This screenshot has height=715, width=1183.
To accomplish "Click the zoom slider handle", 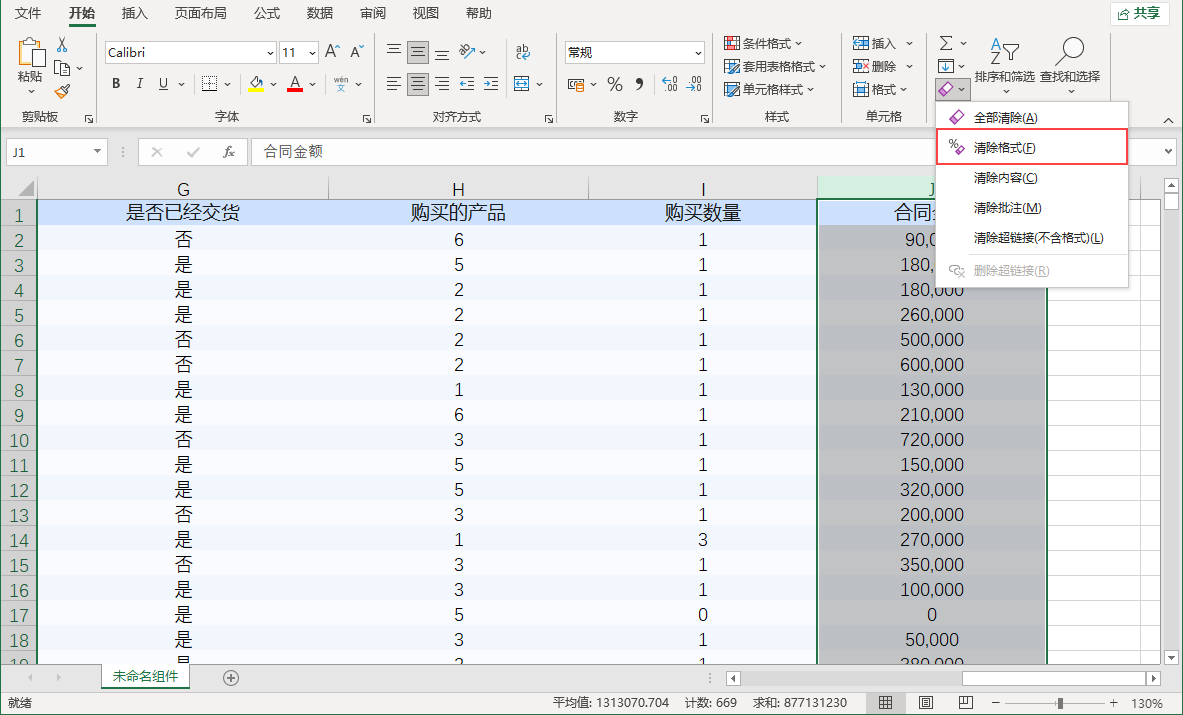I will (1060, 703).
